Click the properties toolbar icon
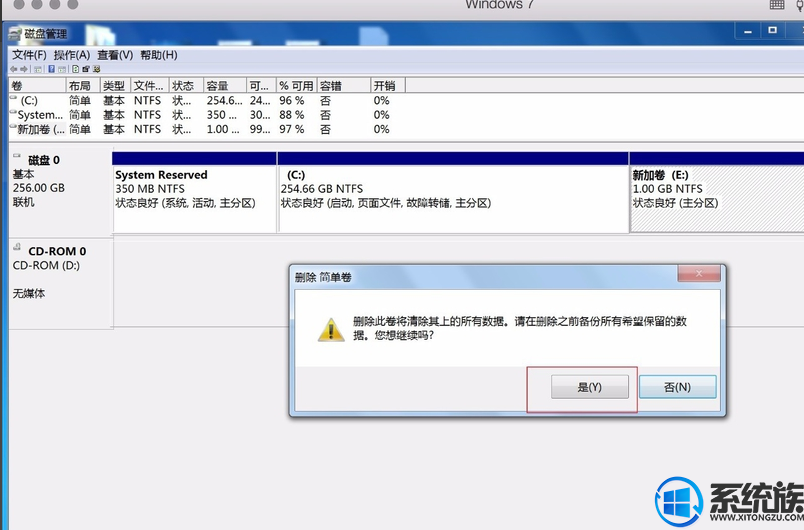804x530 pixels. pyautogui.click(x=86, y=69)
